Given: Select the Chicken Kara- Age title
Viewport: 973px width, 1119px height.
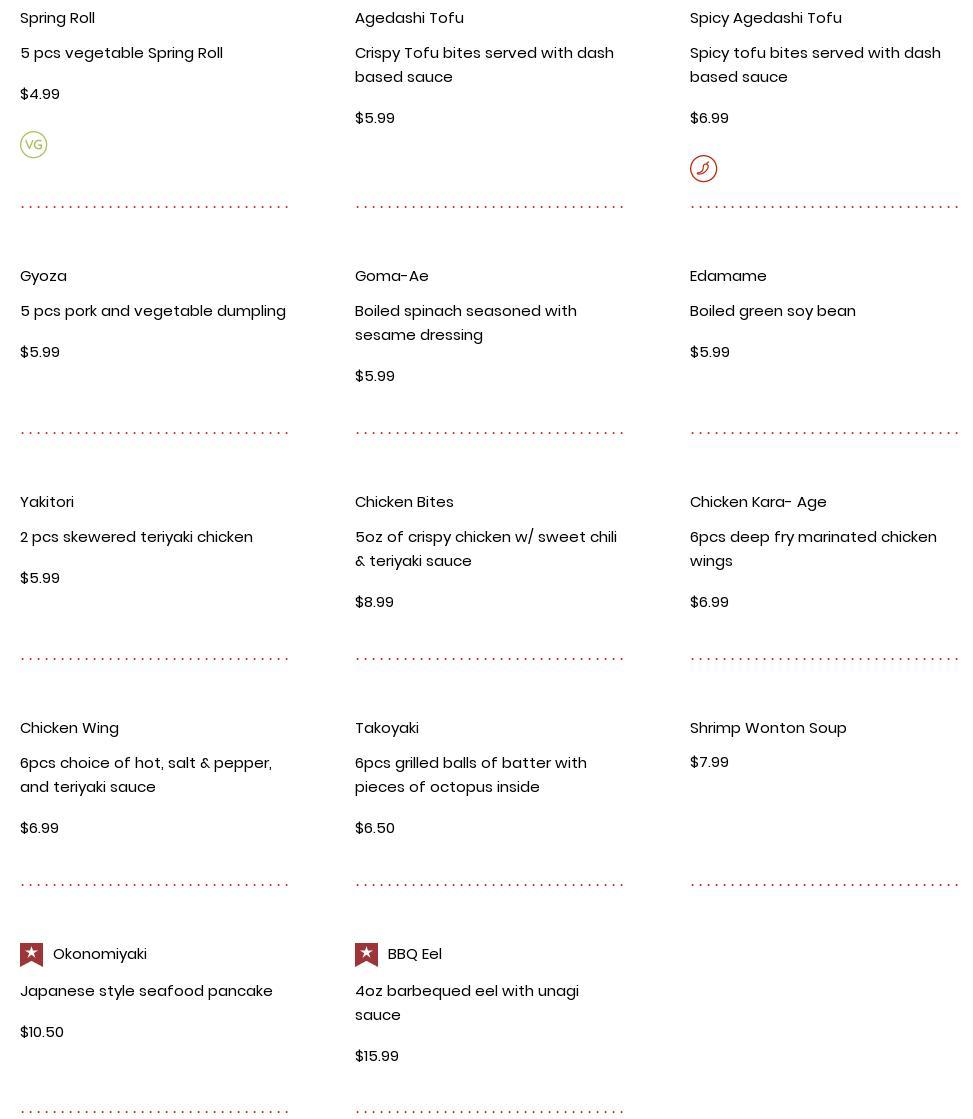Looking at the screenshot, I should 758,502.
